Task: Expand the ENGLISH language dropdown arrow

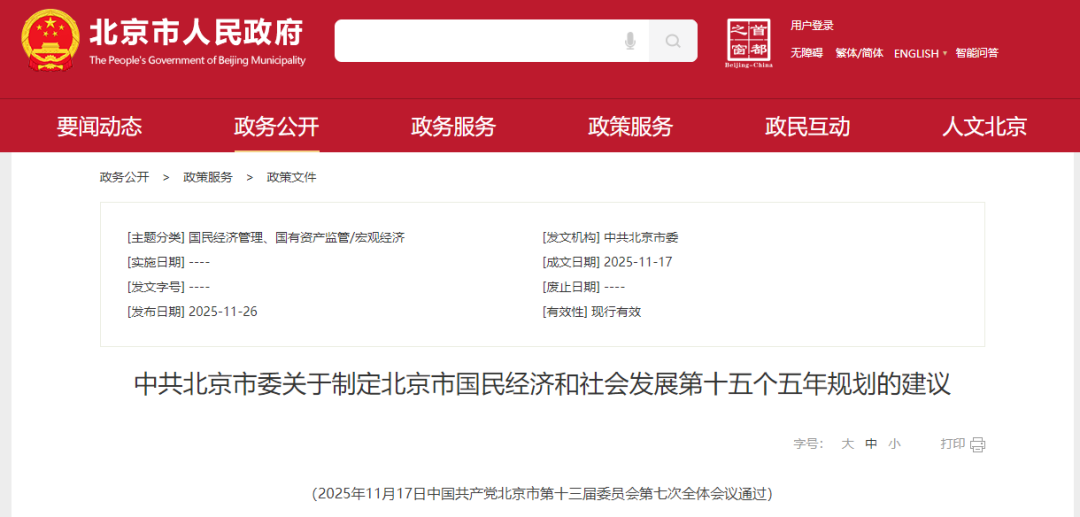Action: coord(945,54)
